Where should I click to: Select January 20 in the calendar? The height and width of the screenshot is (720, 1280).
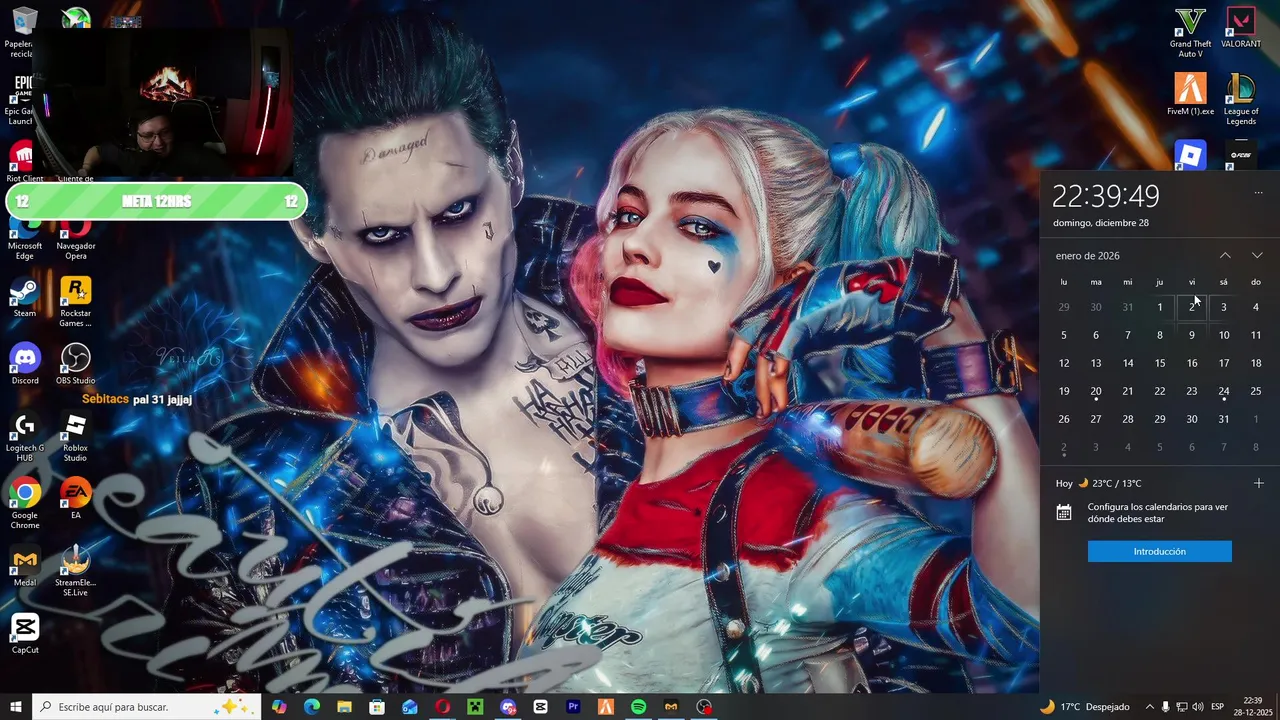(x=1096, y=391)
